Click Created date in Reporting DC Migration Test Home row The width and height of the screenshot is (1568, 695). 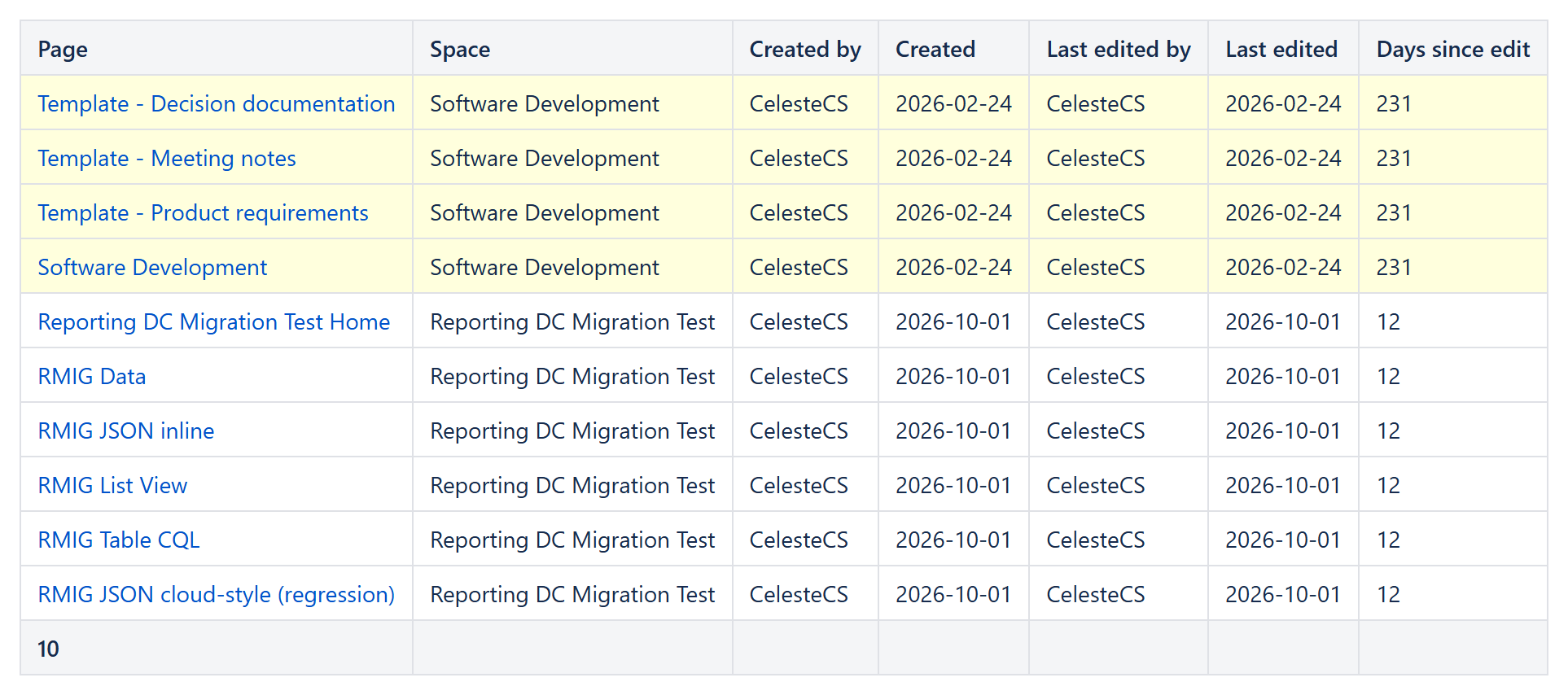point(953,321)
